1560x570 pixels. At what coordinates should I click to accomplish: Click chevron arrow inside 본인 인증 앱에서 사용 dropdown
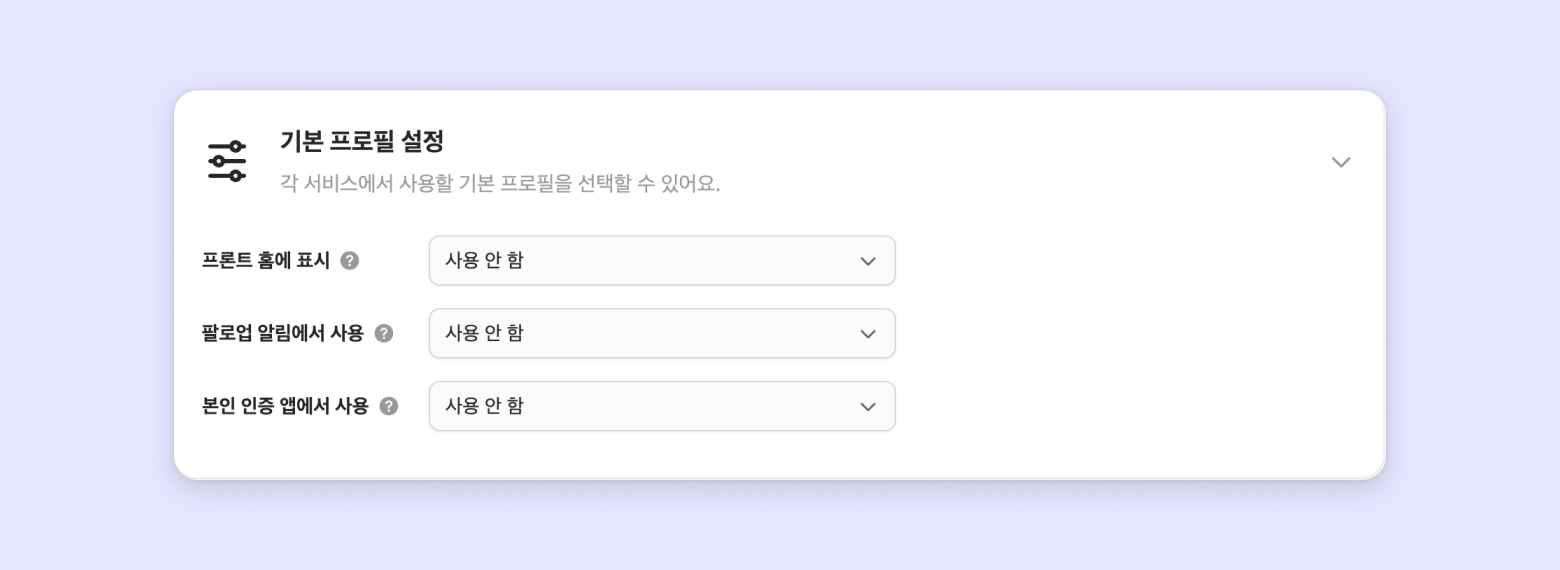867,407
